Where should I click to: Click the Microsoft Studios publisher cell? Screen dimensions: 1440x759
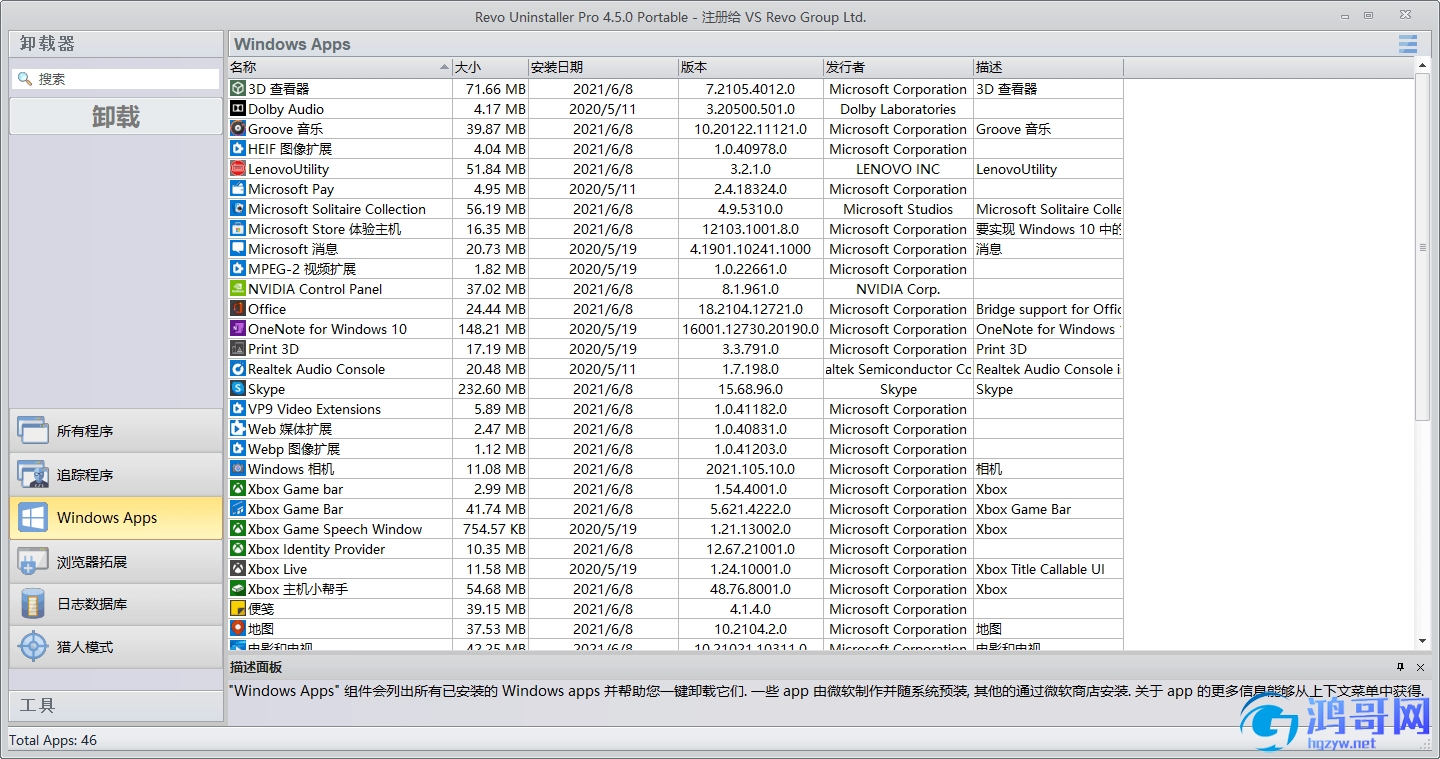click(x=898, y=209)
